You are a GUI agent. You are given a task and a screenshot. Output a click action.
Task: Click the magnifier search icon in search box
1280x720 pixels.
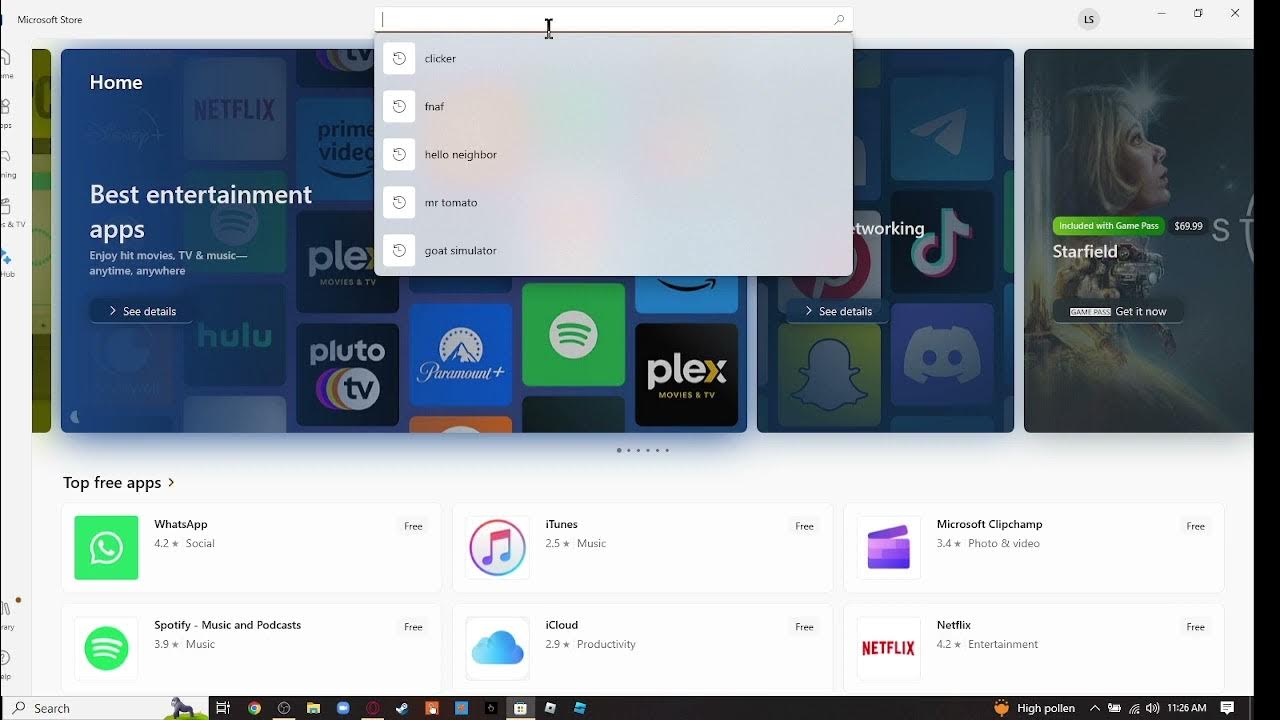click(839, 19)
